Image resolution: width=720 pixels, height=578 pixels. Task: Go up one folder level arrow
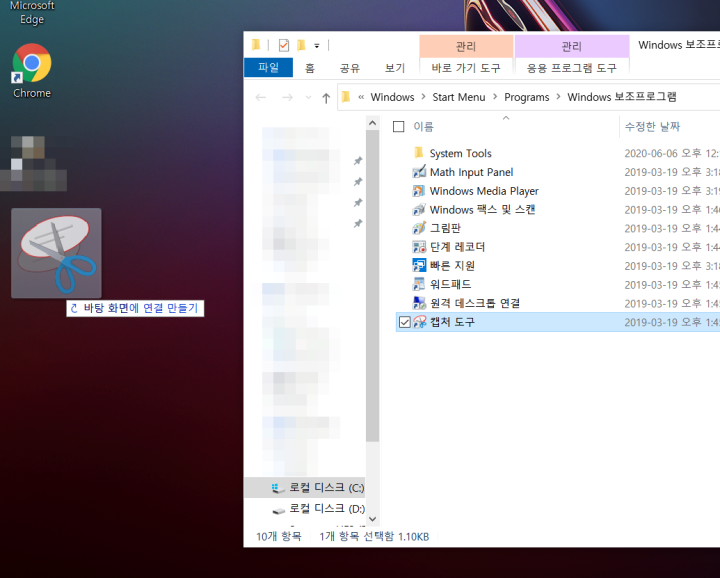[326, 97]
